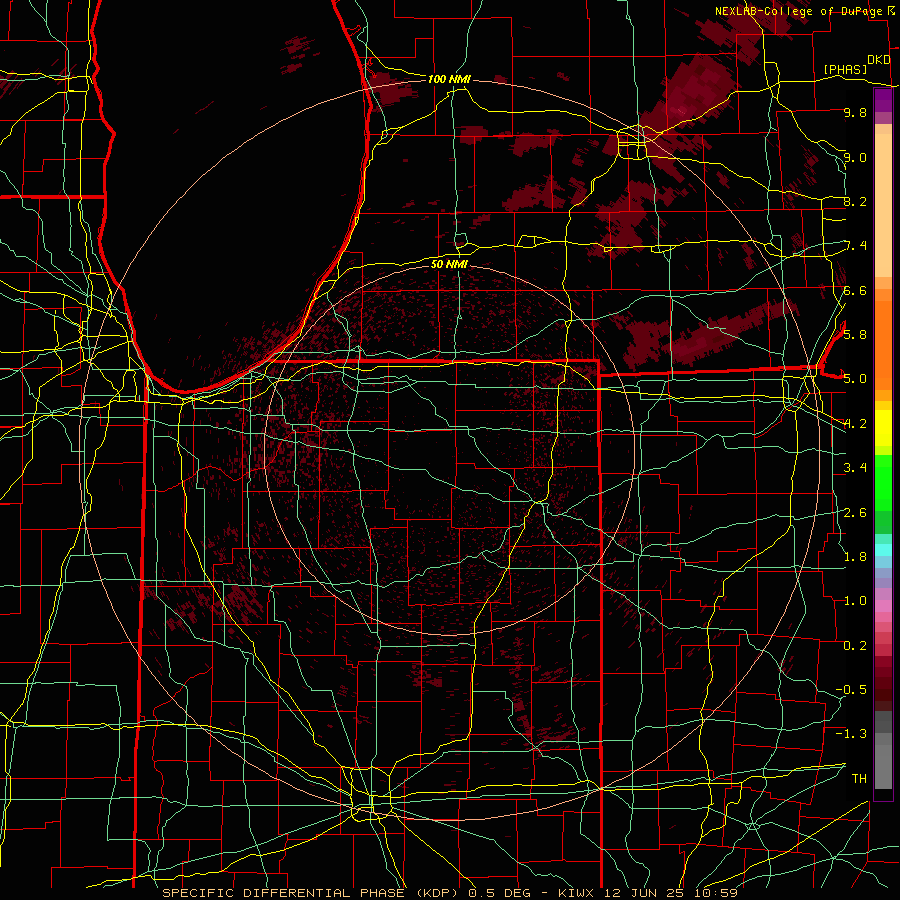Click the 1.0 scale value
Viewport: 900px width, 900px height.
coord(855,601)
